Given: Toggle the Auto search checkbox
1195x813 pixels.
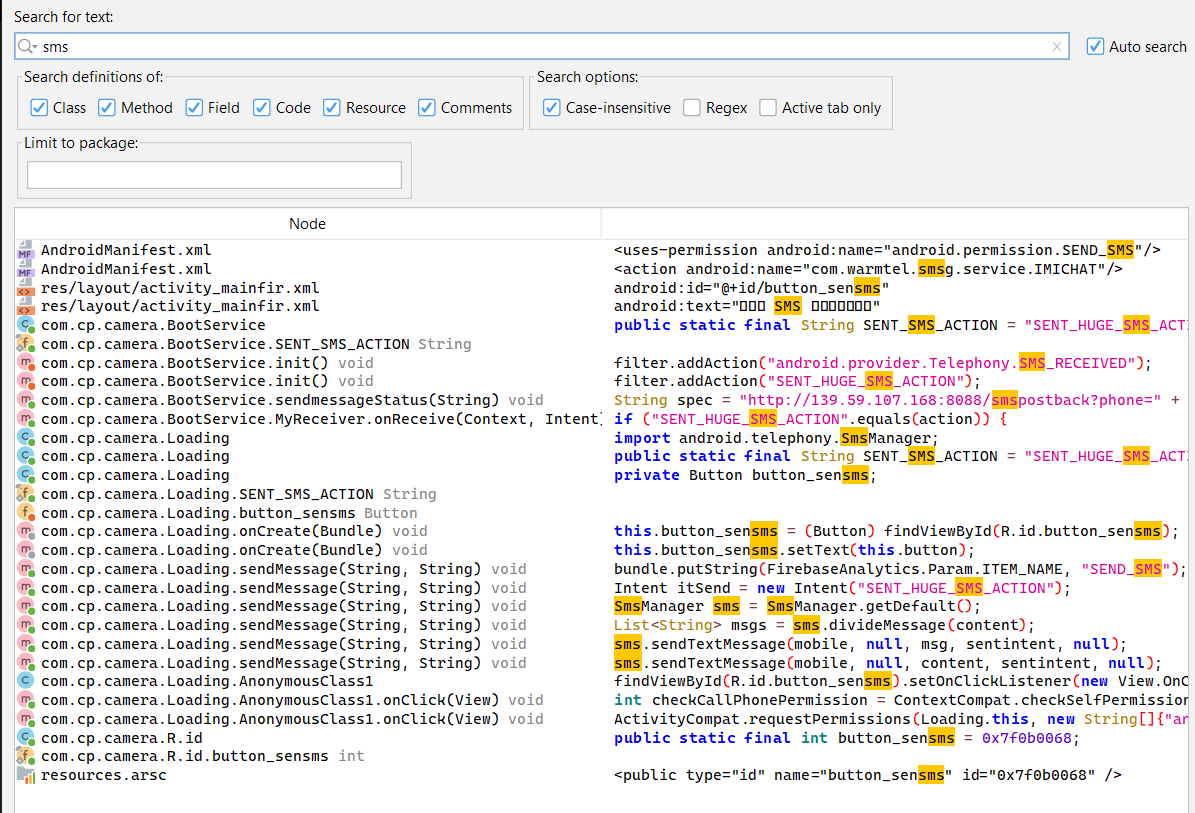Looking at the screenshot, I should [x=1095, y=46].
